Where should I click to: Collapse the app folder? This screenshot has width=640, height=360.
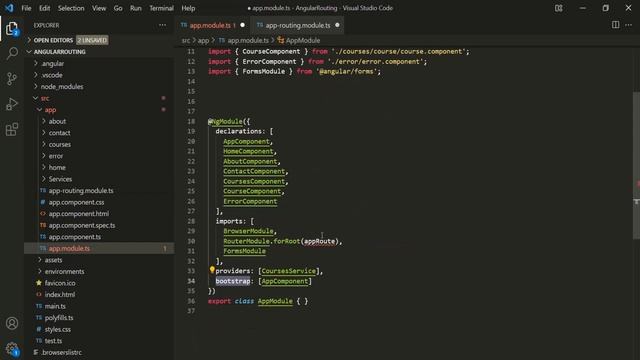(50, 110)
